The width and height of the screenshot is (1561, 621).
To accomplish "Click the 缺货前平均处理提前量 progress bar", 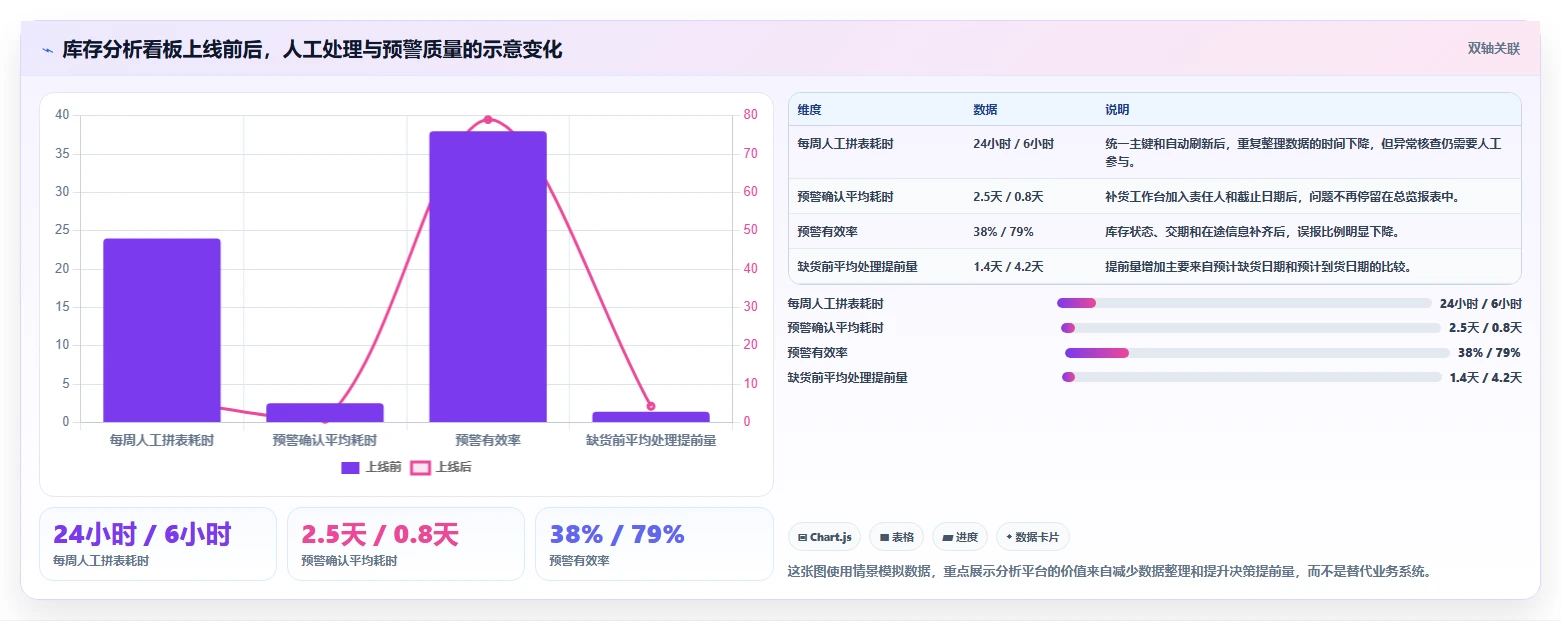I will click(x=1251, y=377).
